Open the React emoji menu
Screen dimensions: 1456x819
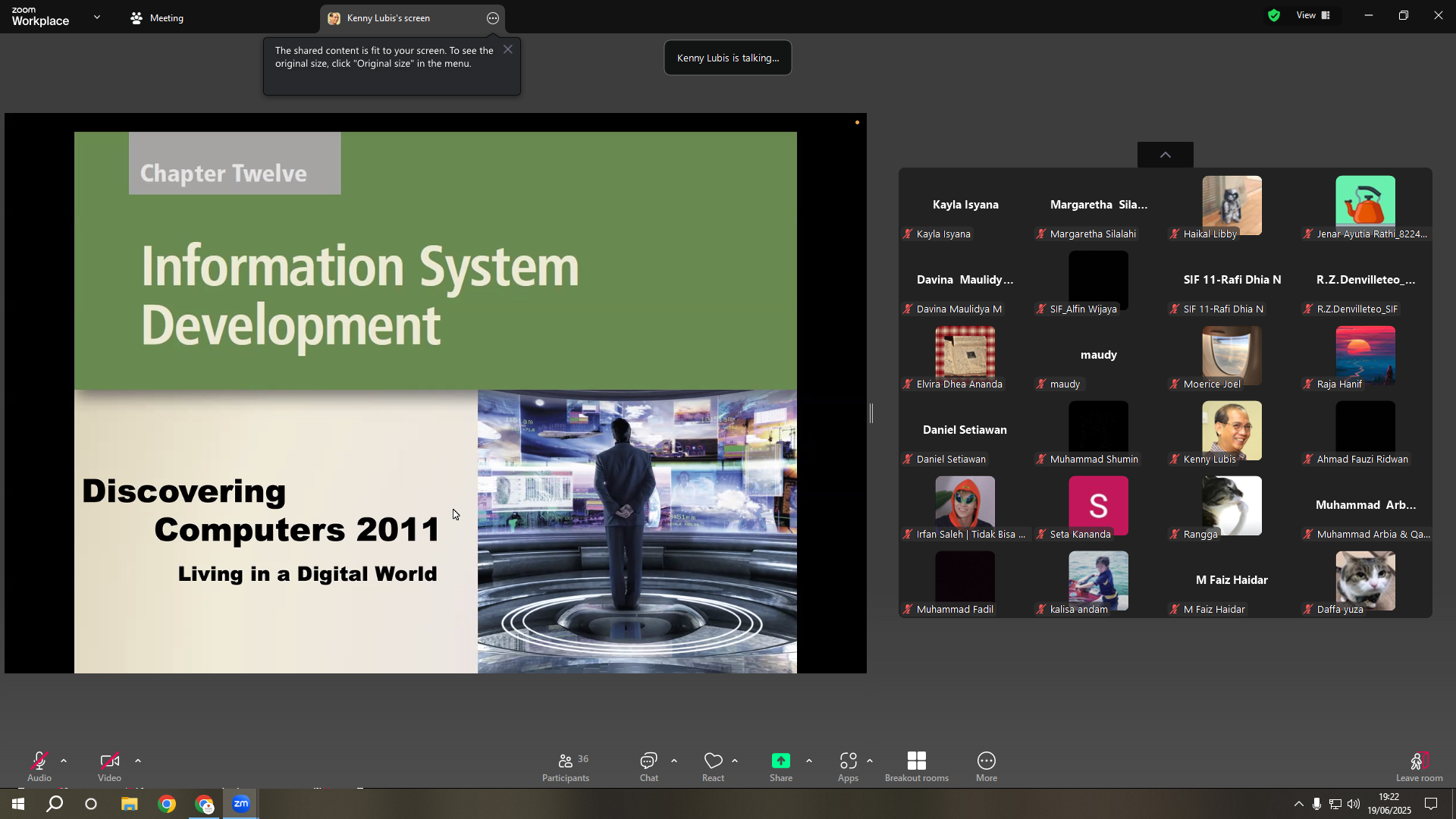pyautogui.click(x=713, y=767)
